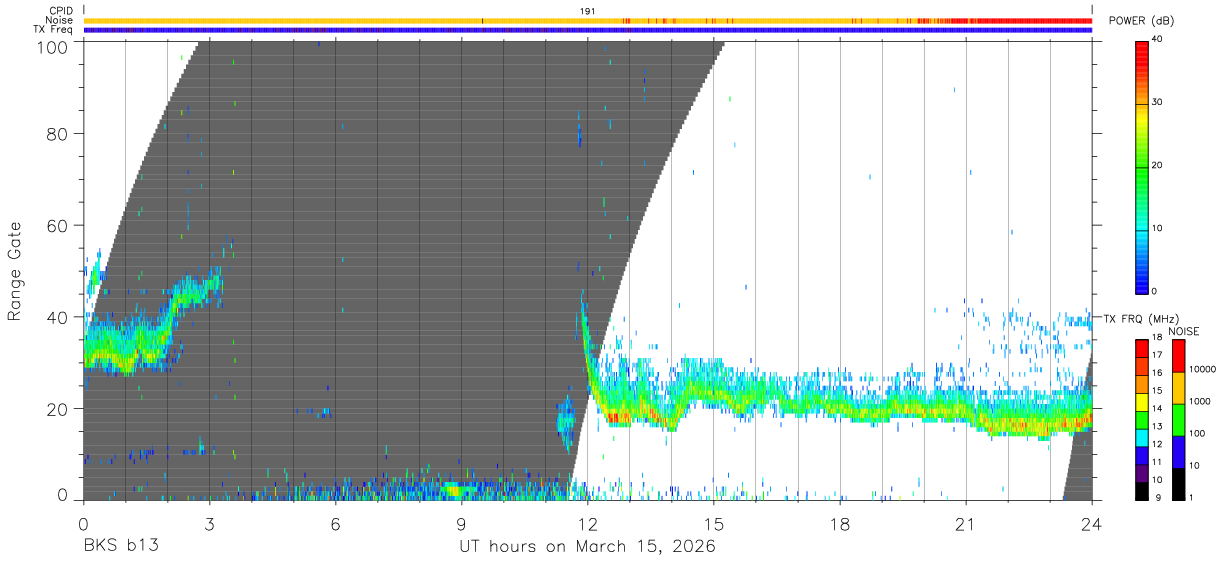Click the NOISE legend title
Viewport: 1228px width, 567px height.
click(1183, 331)
